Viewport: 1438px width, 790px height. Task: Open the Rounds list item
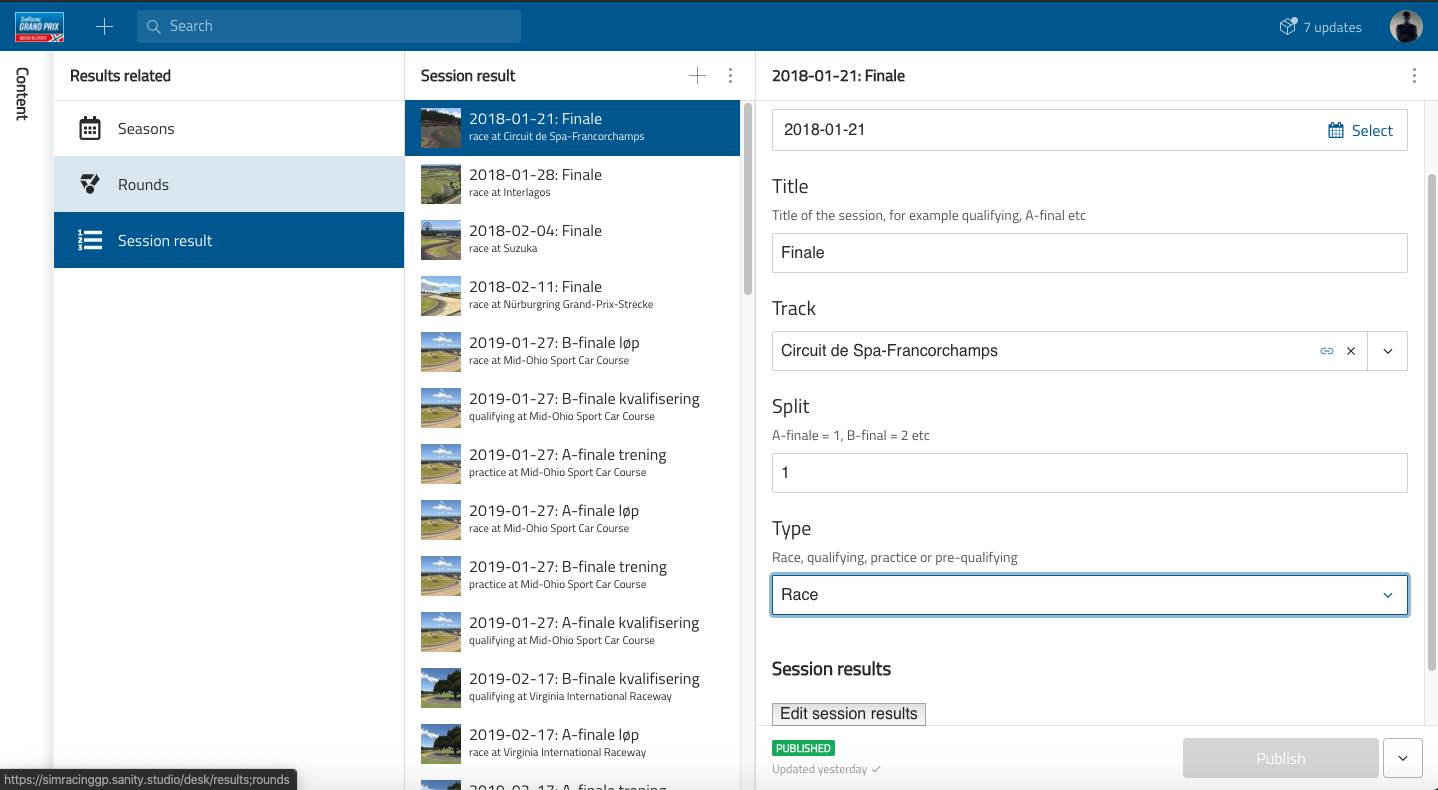[x=229, y=184]
